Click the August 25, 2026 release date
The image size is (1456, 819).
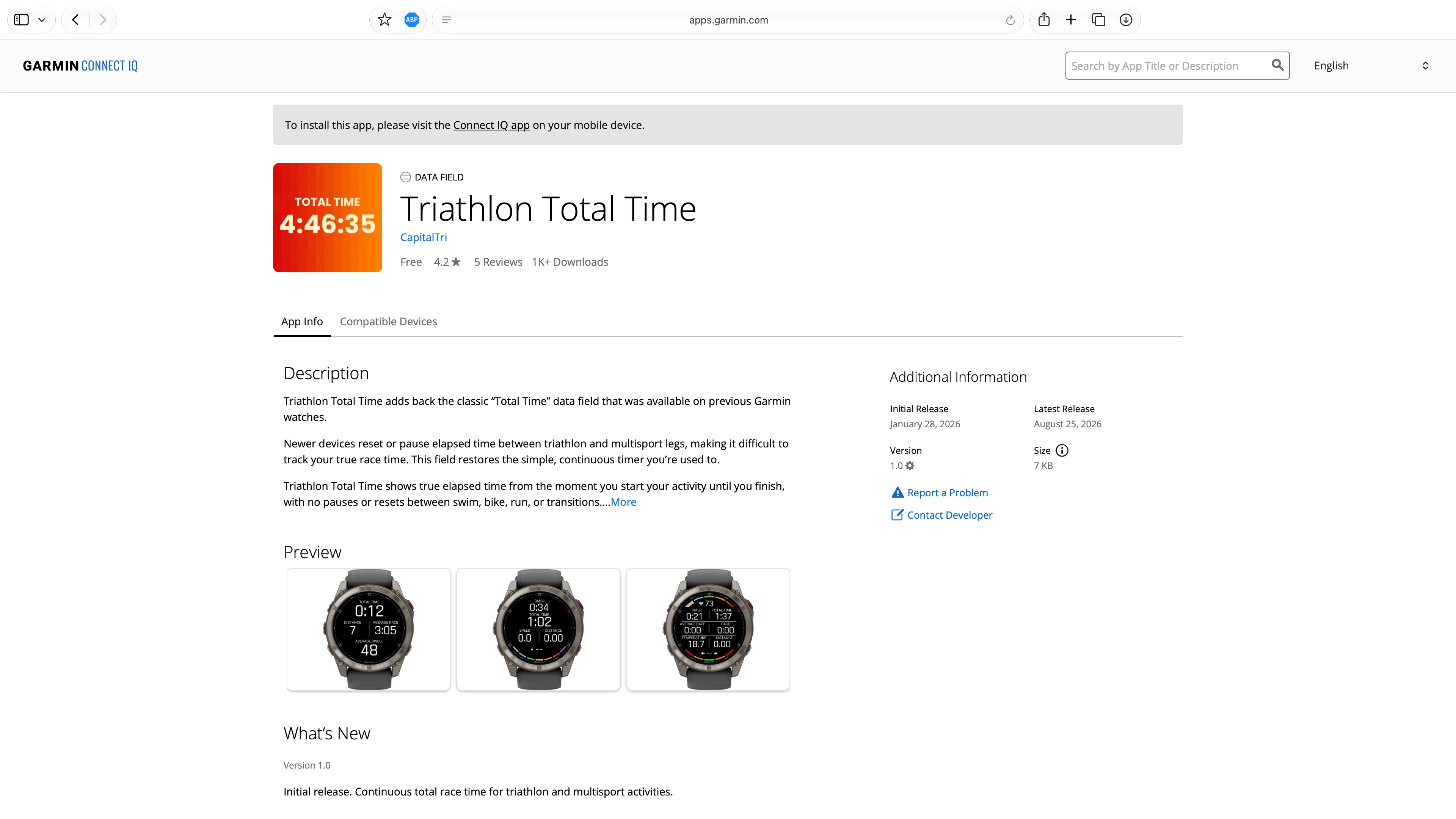(1067, 424)
